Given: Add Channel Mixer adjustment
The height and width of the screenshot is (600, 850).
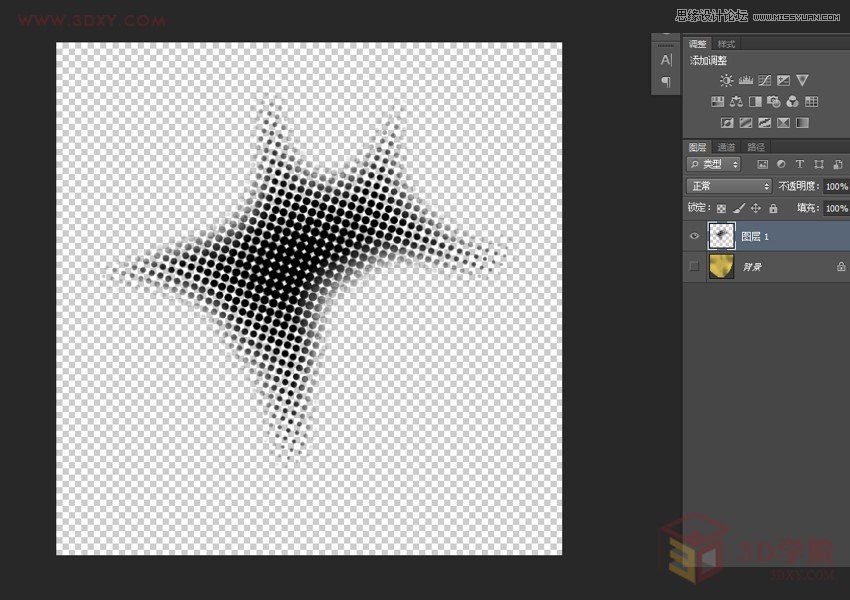Looking at the screenshot, I should coord(793,101).
